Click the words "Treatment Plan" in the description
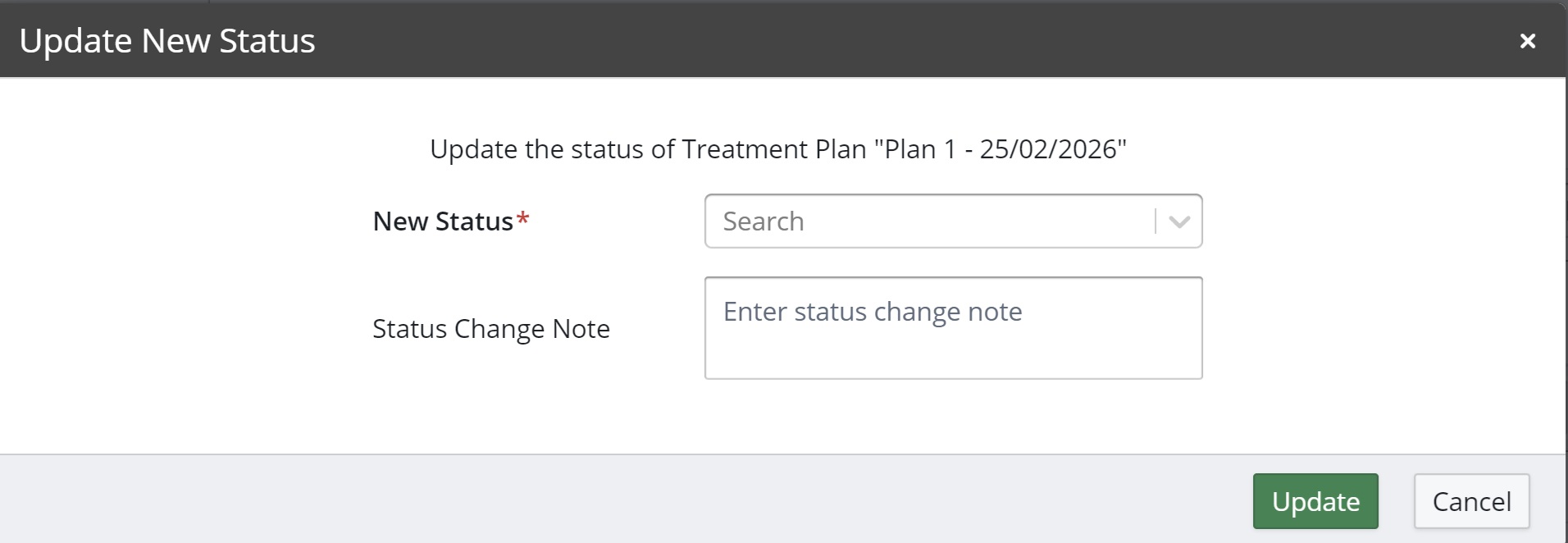Screen dimensions: 1568x543 [x=773, y=149]
